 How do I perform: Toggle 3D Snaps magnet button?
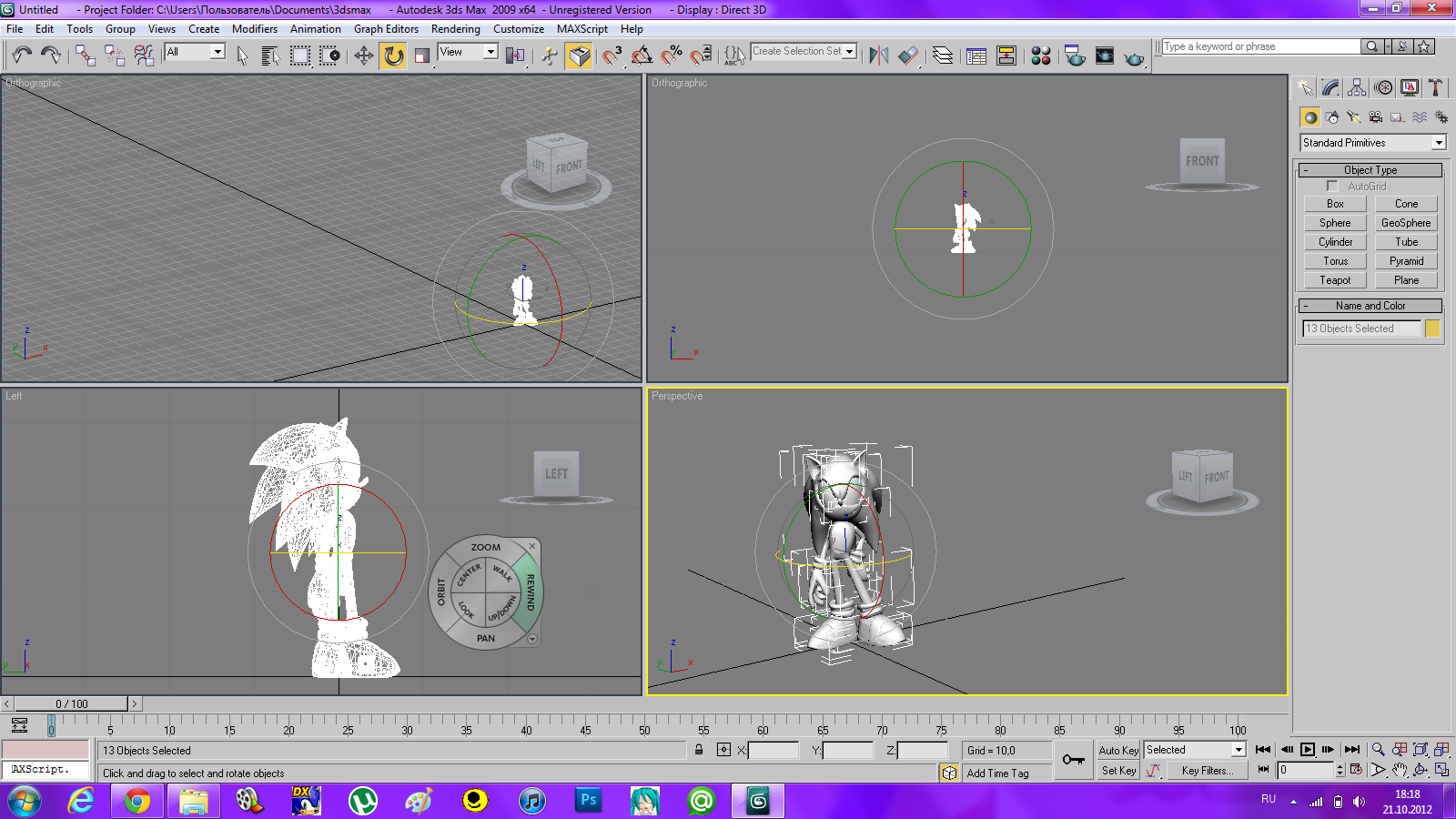[612, 56]
